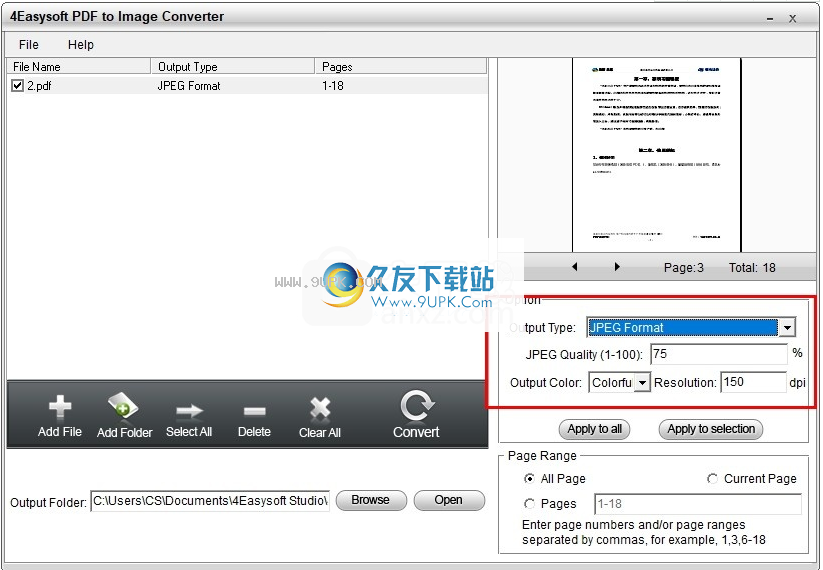Click the Apply to selection button

(711, 429)
